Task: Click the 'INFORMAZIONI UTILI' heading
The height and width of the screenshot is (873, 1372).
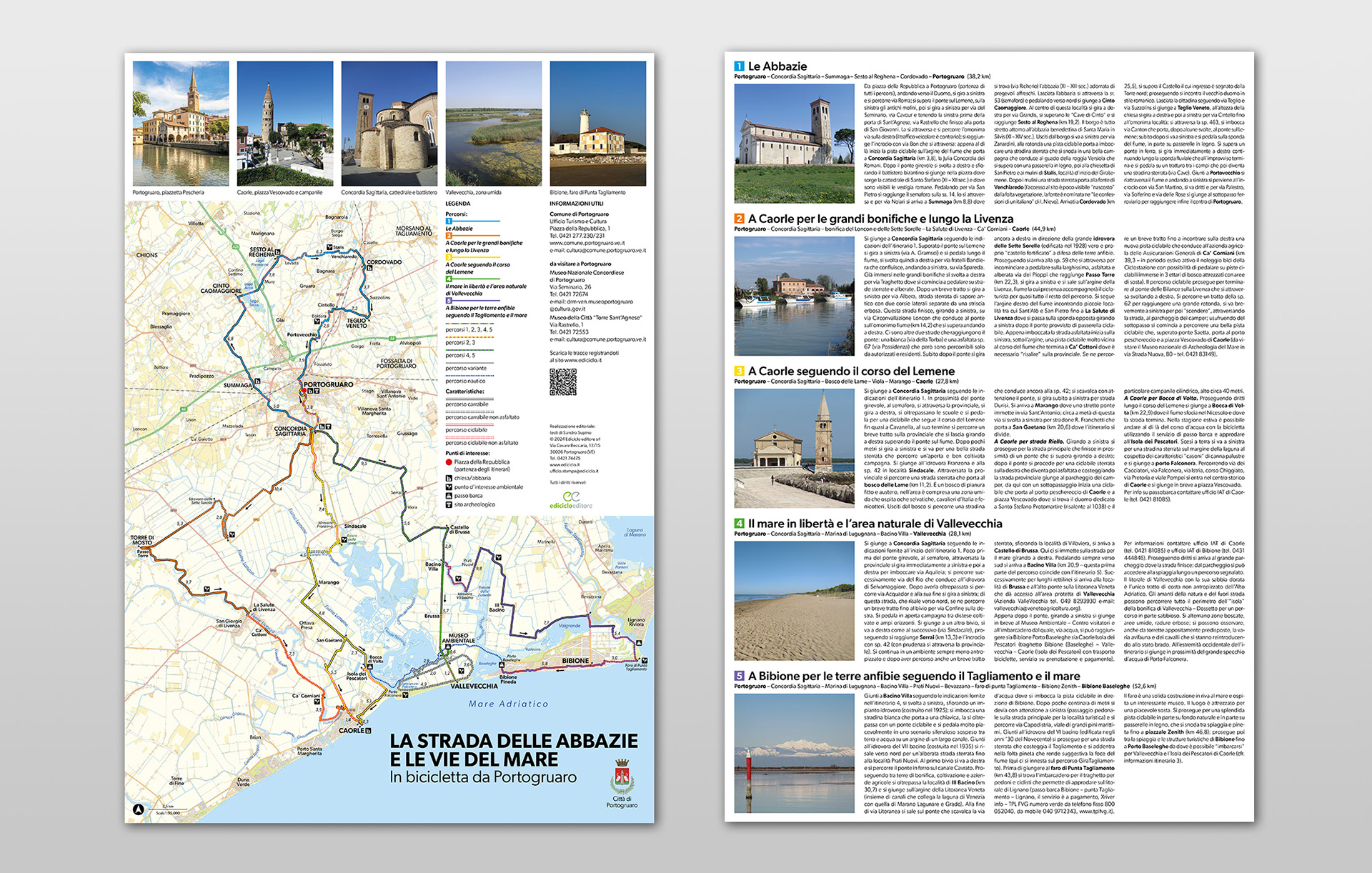Action: 576,204
